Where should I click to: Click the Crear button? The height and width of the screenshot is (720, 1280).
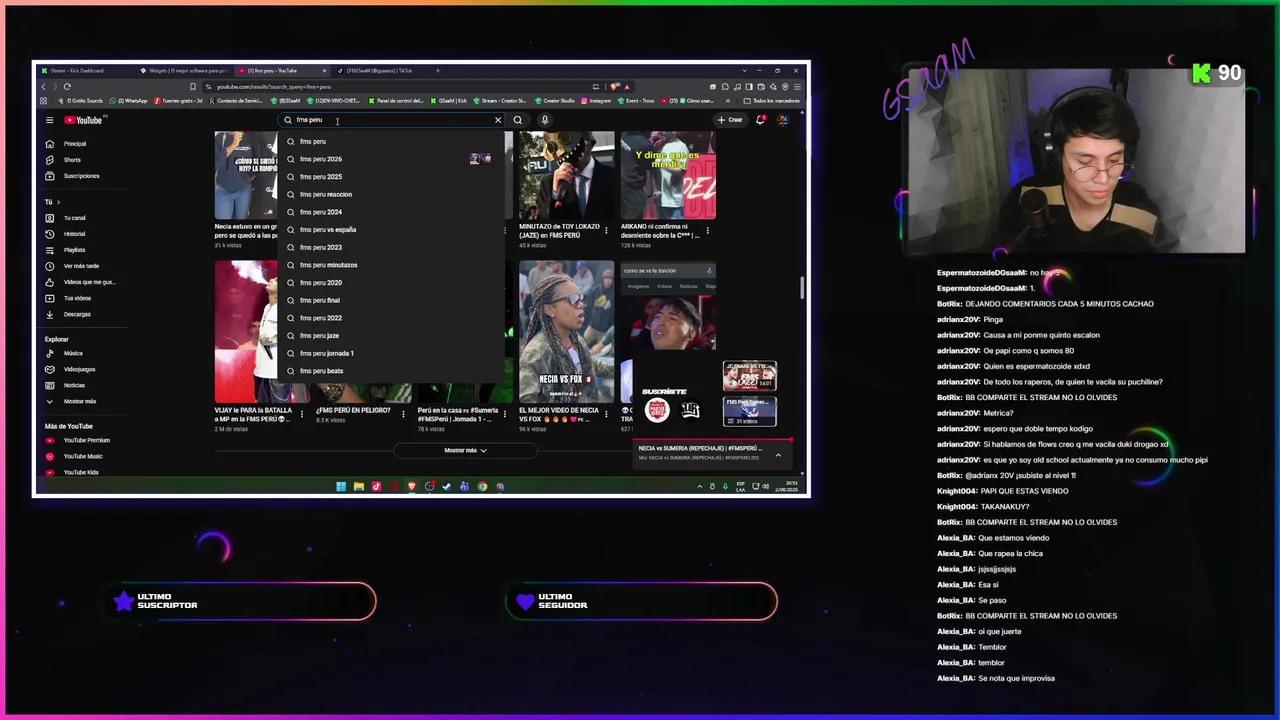pyautogui.click(x=730, y=120)
